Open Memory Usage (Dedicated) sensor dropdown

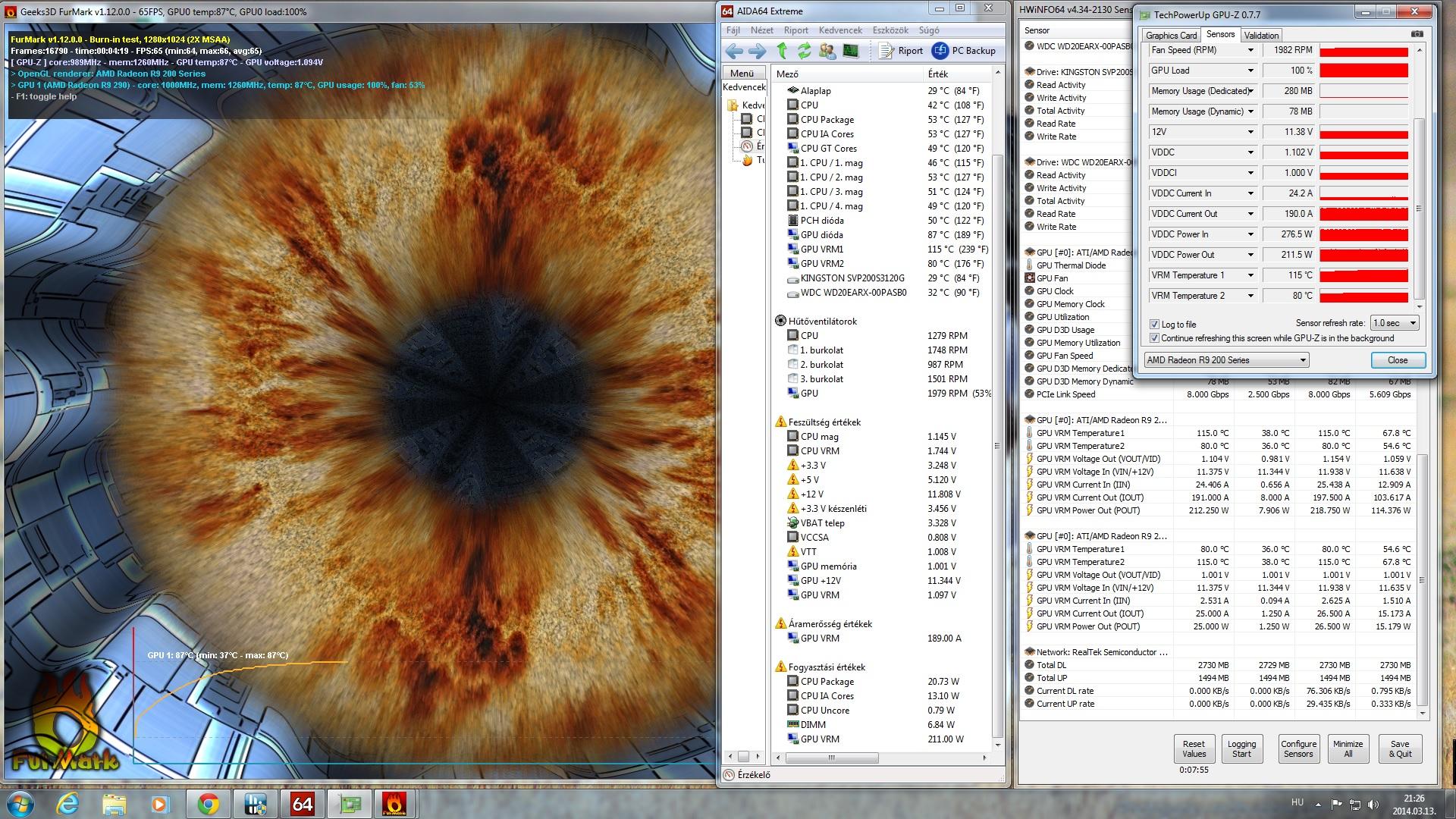1250,91
